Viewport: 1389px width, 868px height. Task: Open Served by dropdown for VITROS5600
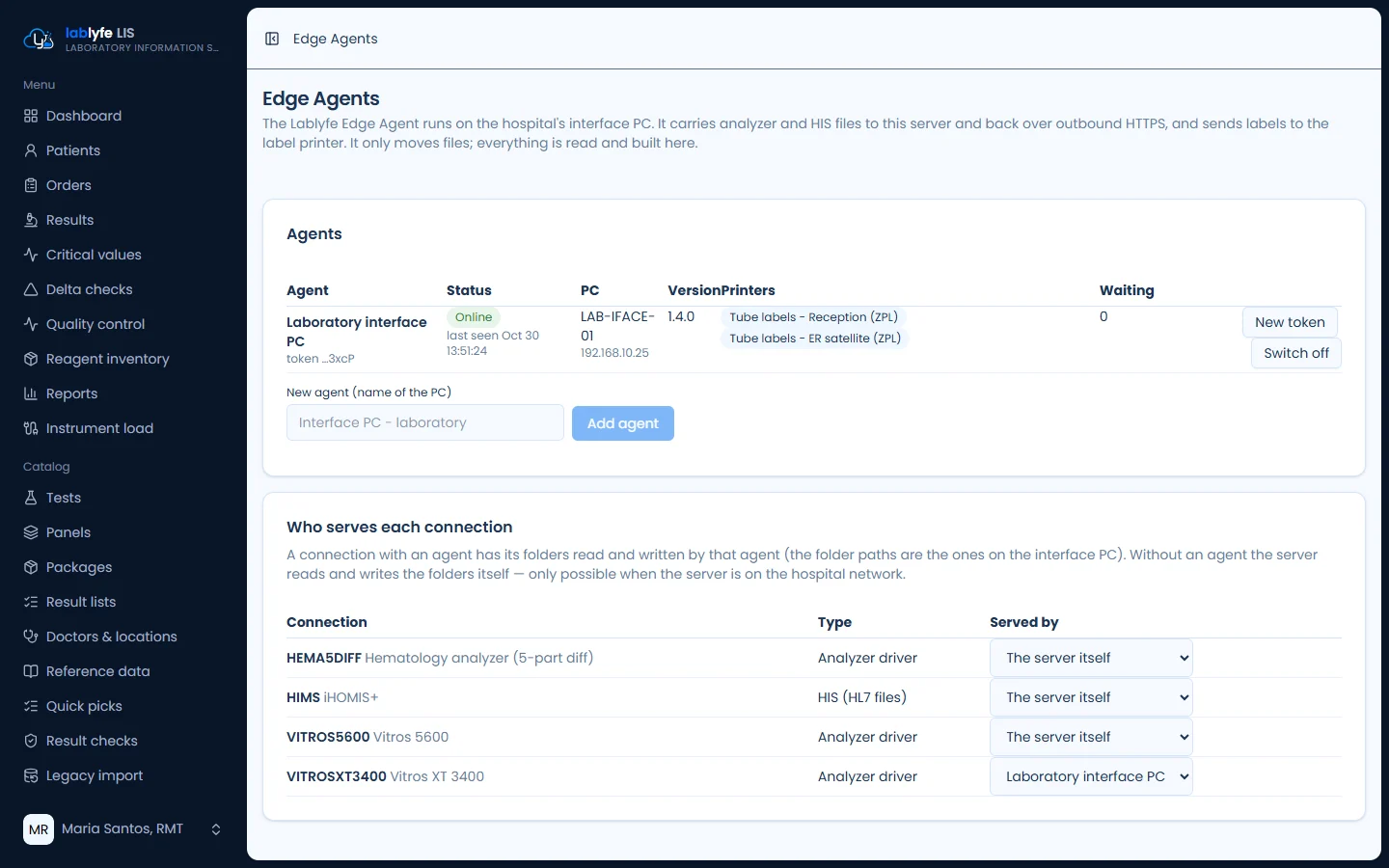pos(1091,737)
